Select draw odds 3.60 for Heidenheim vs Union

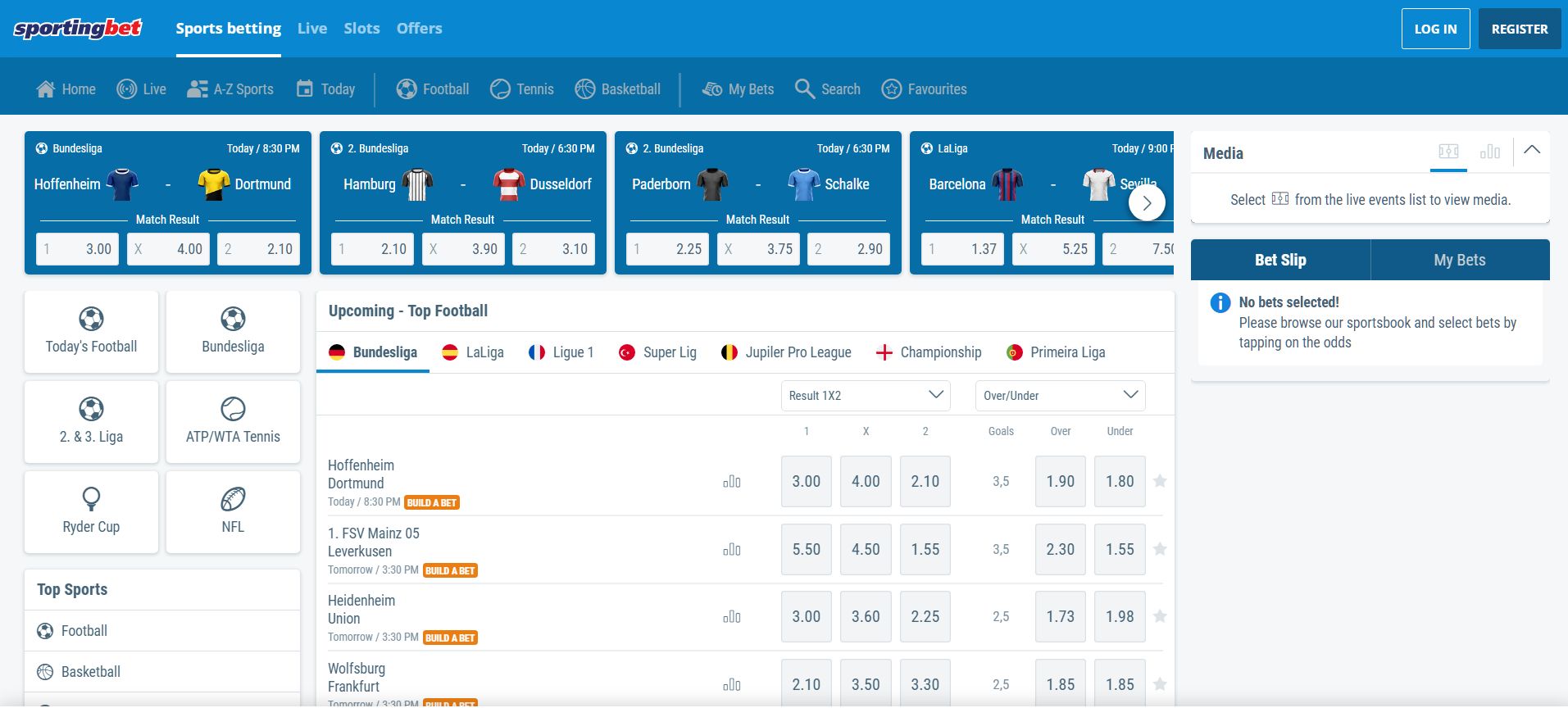click(866, 617)
